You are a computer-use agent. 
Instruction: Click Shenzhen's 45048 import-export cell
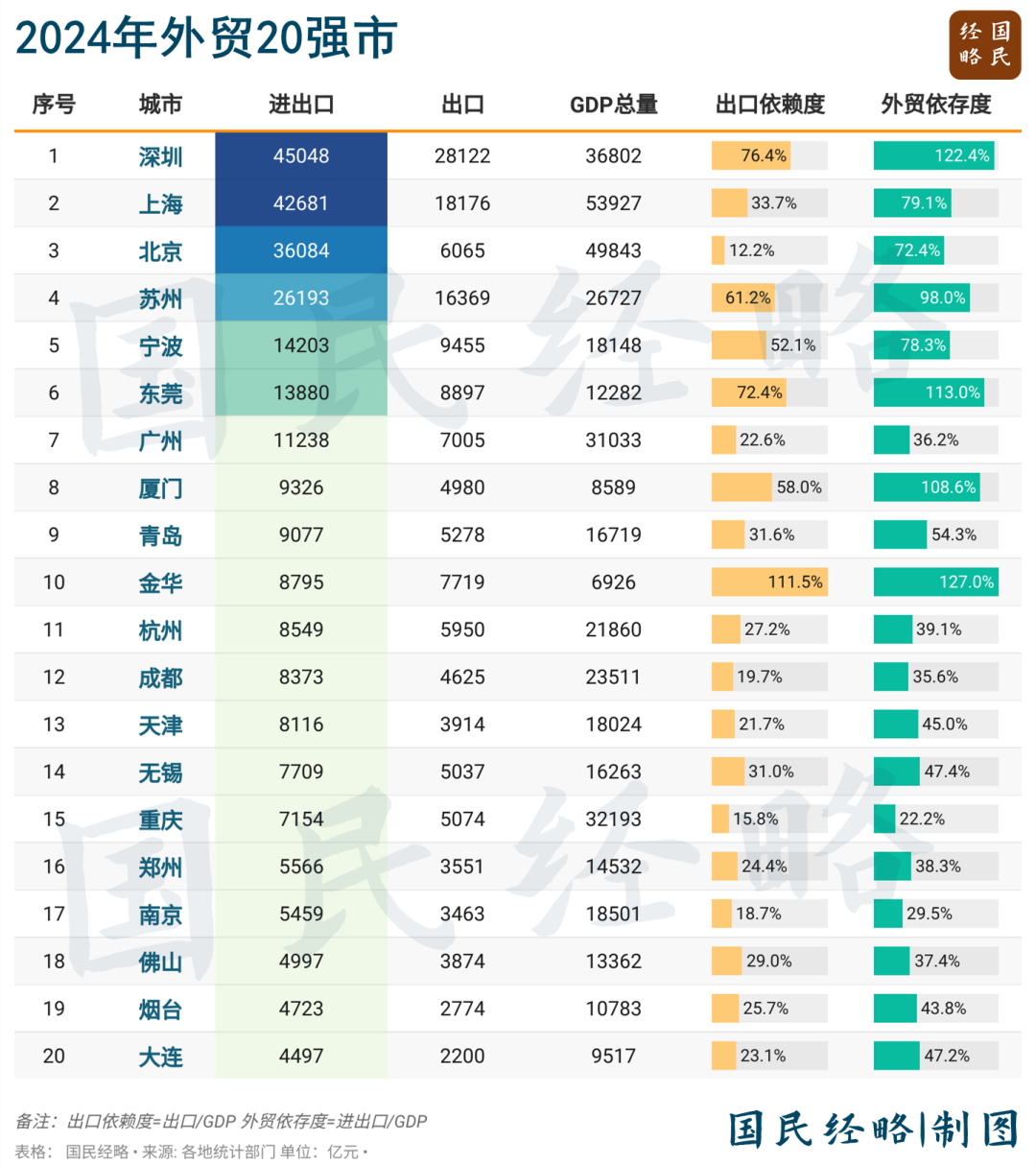click(301, 155)
